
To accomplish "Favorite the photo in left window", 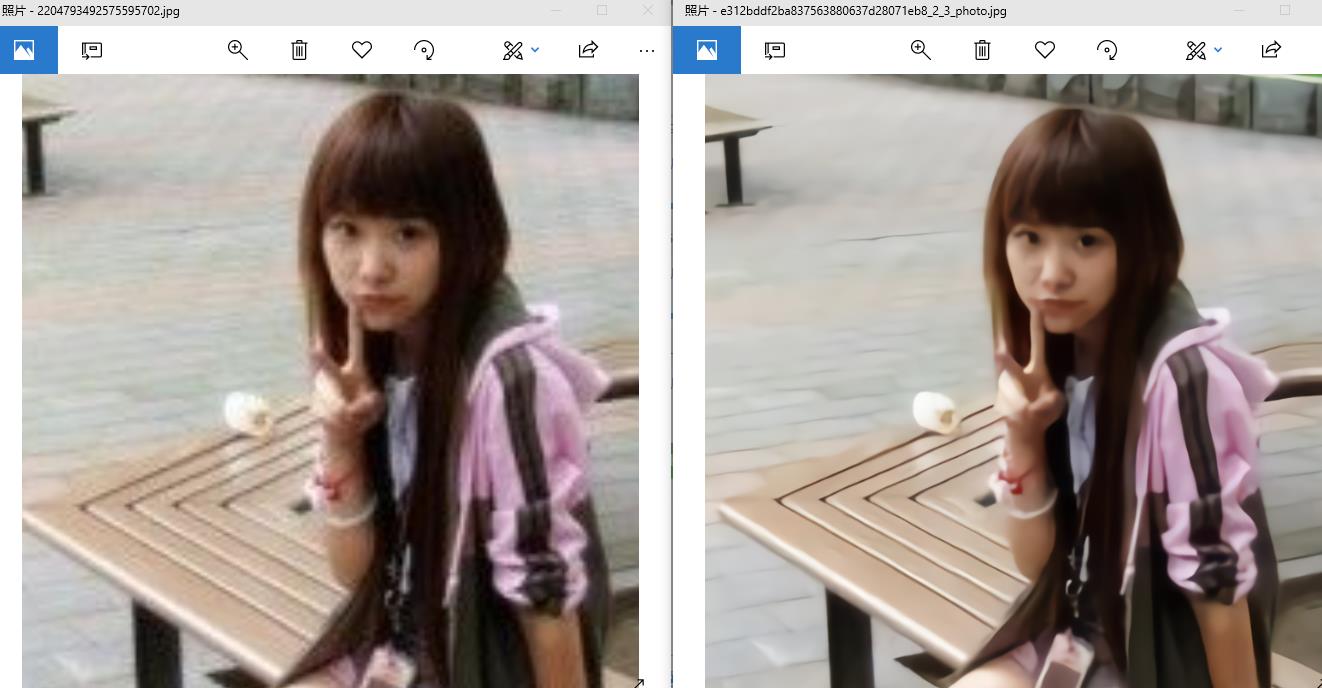I will click(362, 50).
